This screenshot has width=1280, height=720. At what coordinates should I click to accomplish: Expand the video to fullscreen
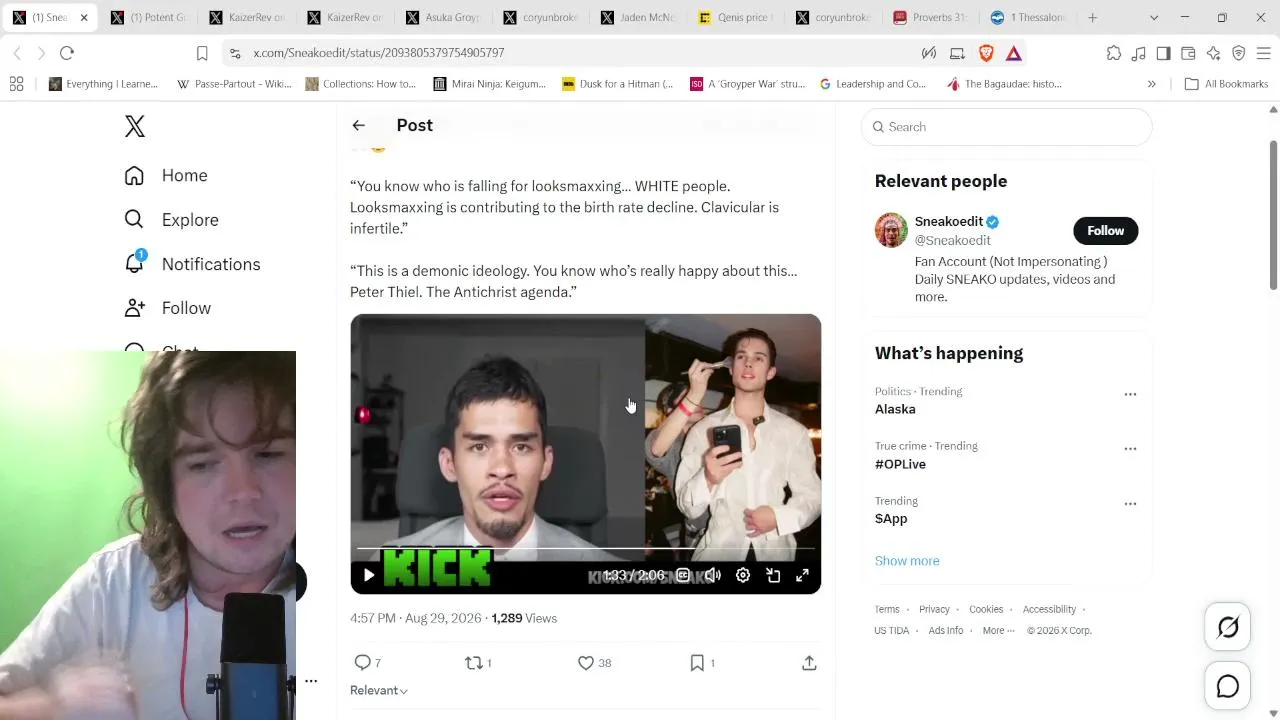tap(802, 575)
